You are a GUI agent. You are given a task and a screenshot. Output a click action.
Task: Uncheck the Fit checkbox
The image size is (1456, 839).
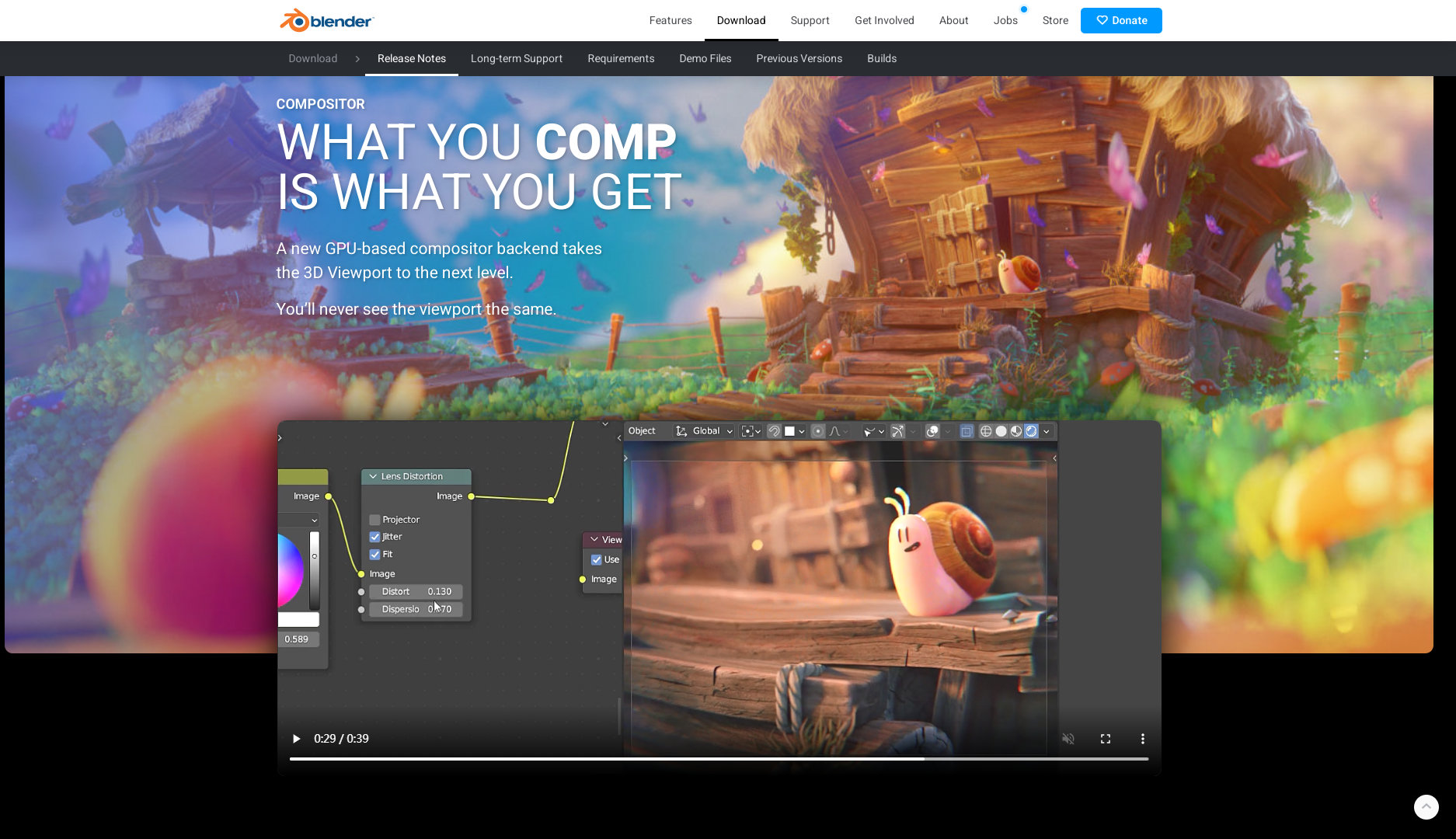point(374,555)
